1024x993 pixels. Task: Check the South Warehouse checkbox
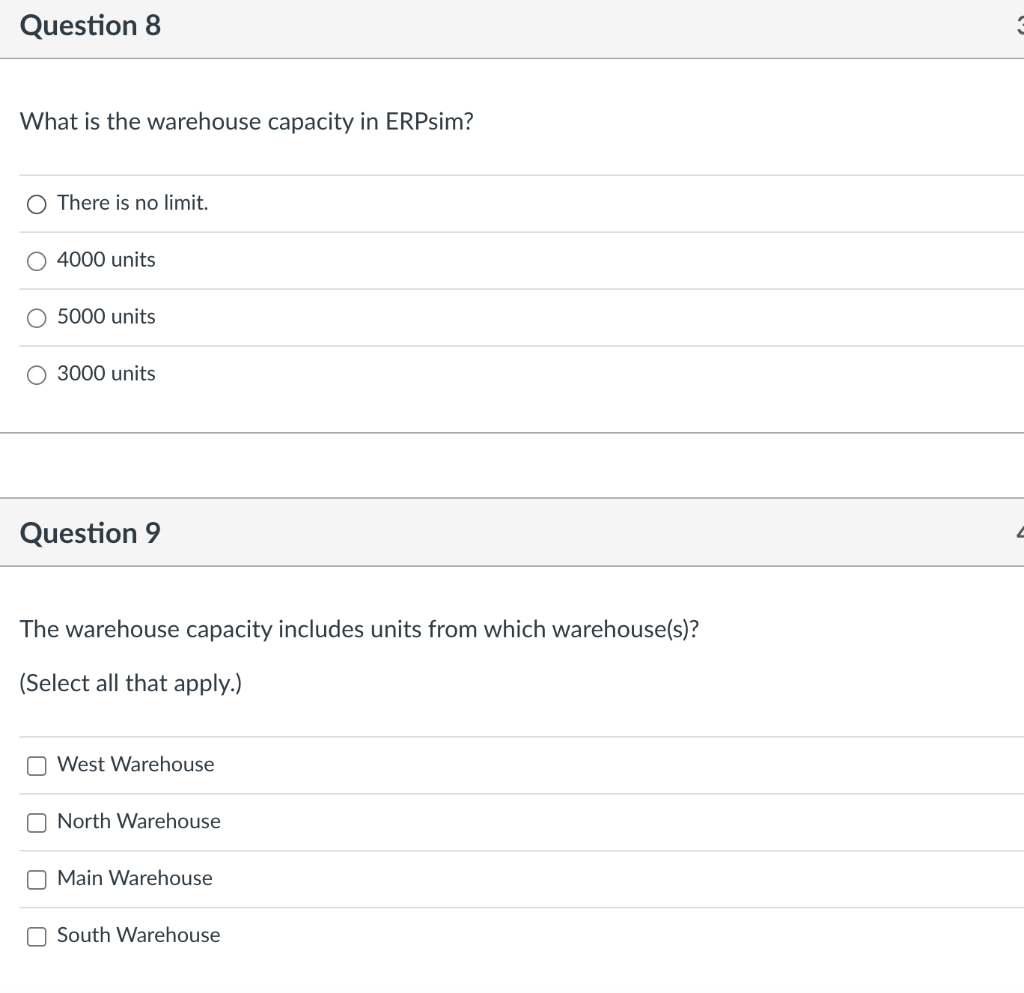[x=36, y=936]
